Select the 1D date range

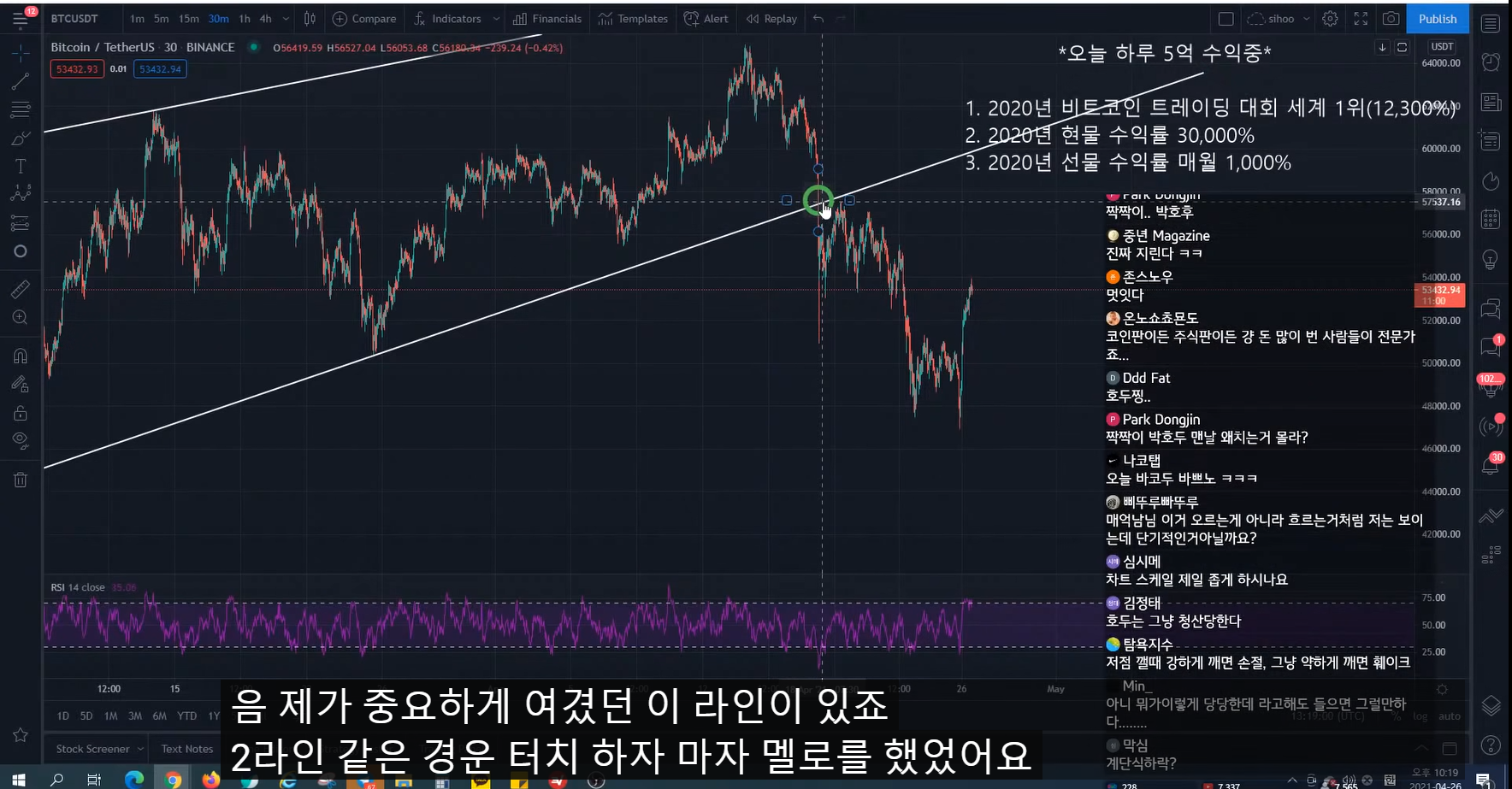tap(62, 716)
